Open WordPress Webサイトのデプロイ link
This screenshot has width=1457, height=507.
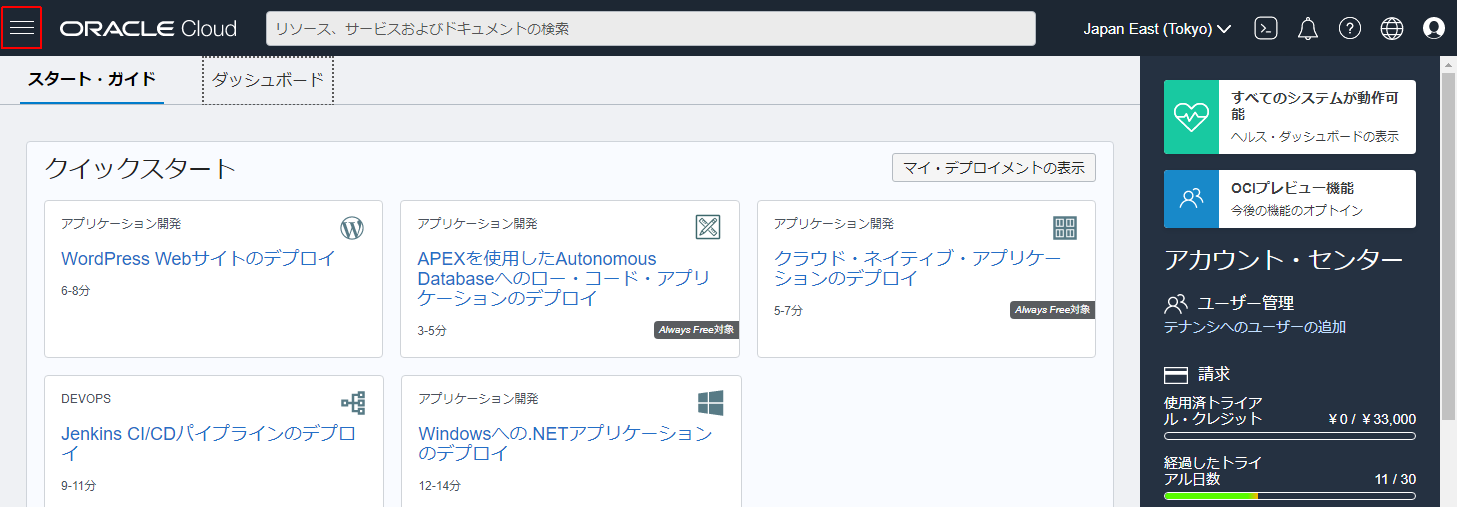coord(198,259)
